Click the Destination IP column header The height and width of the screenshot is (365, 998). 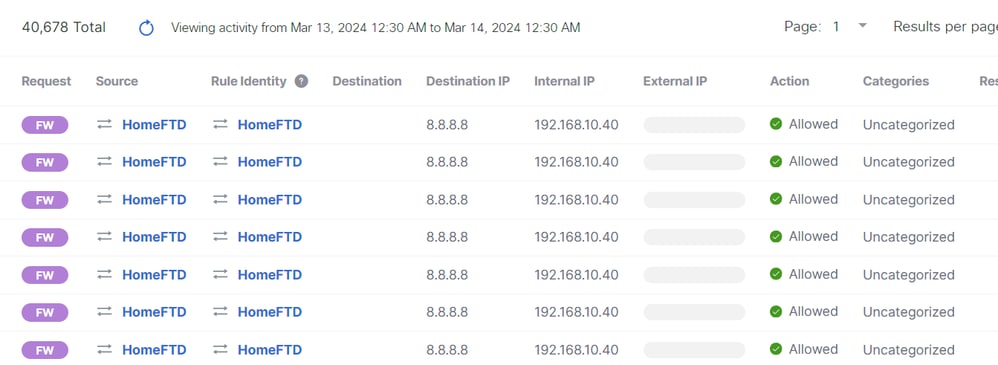(468, 82)
